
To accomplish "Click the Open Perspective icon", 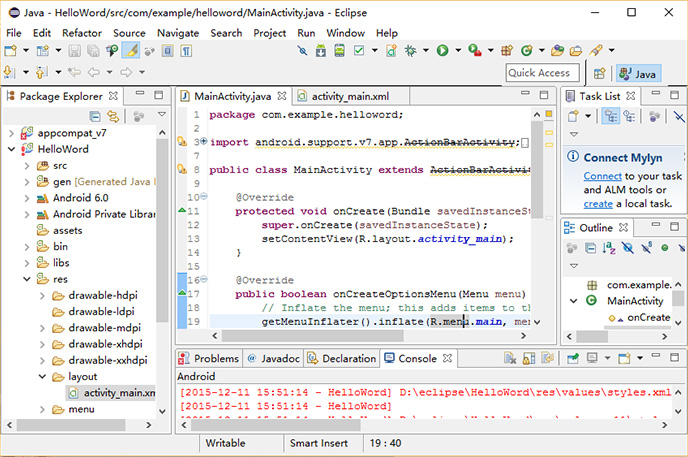I will 600,73.
